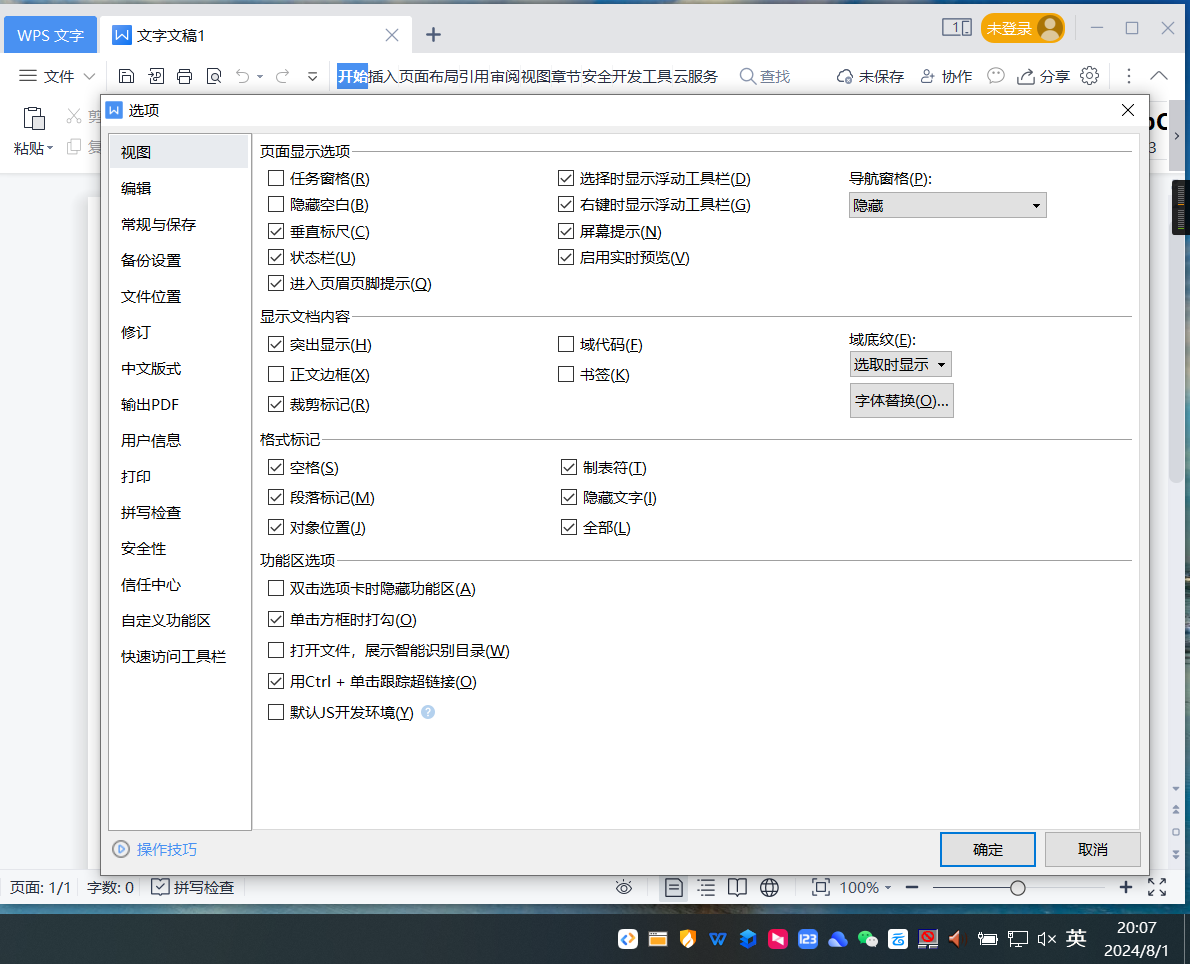Viewport: 1190px width, 964px height.
Task: Open print preview icon in toolbar
Action: coord(213,76)
